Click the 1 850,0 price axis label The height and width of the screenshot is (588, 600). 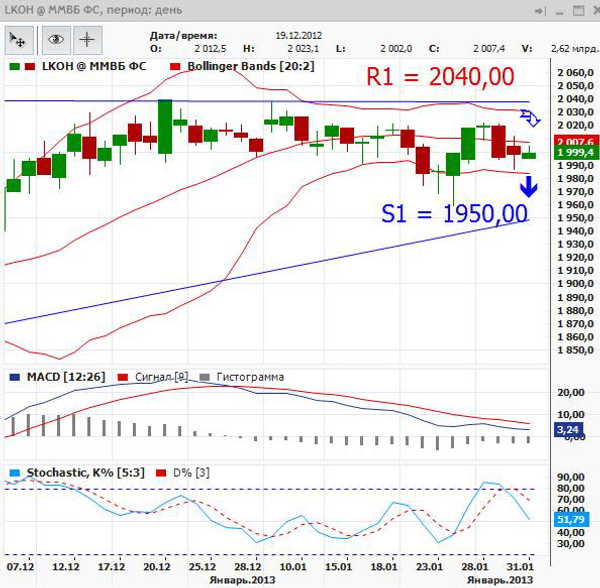[x=576, y=350]
